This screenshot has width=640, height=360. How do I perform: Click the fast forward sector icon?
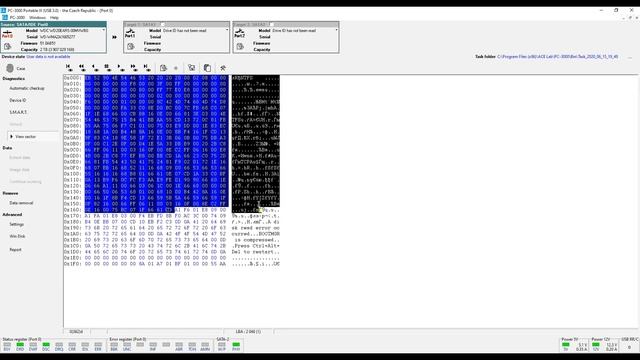(133, 67)
